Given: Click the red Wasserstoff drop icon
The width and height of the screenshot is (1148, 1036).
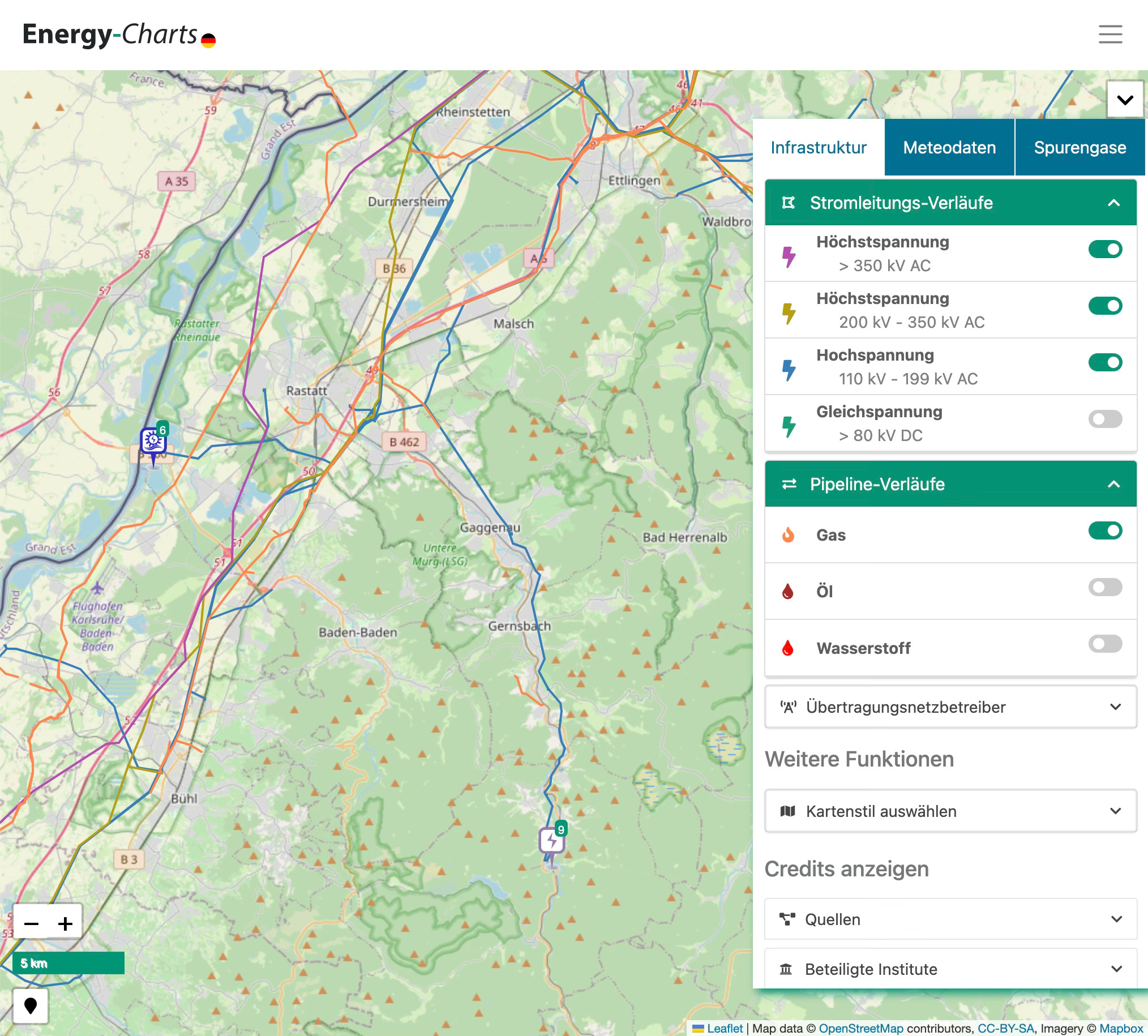Looking at the screenshot, I should point(788,648).
